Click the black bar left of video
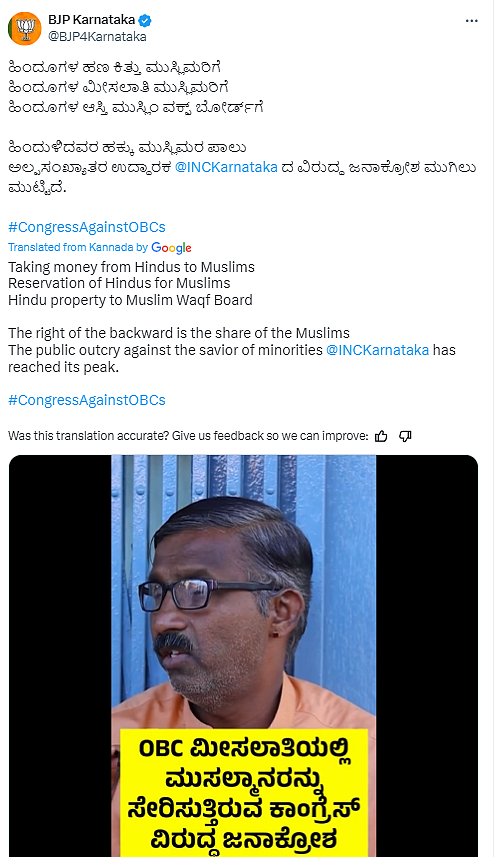Screen dimensions: 497x857 pyautogui.click(x=60, y=656)
